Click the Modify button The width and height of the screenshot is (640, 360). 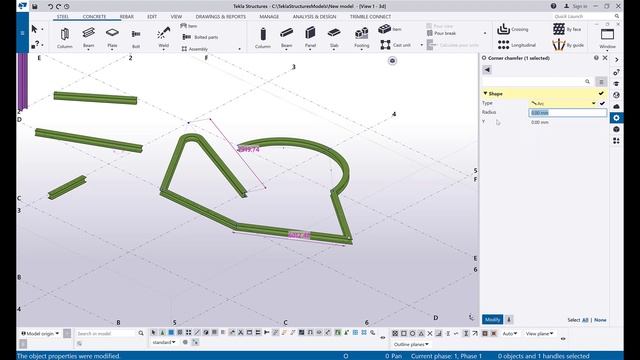pyautogui.click(x=492, y=320)
